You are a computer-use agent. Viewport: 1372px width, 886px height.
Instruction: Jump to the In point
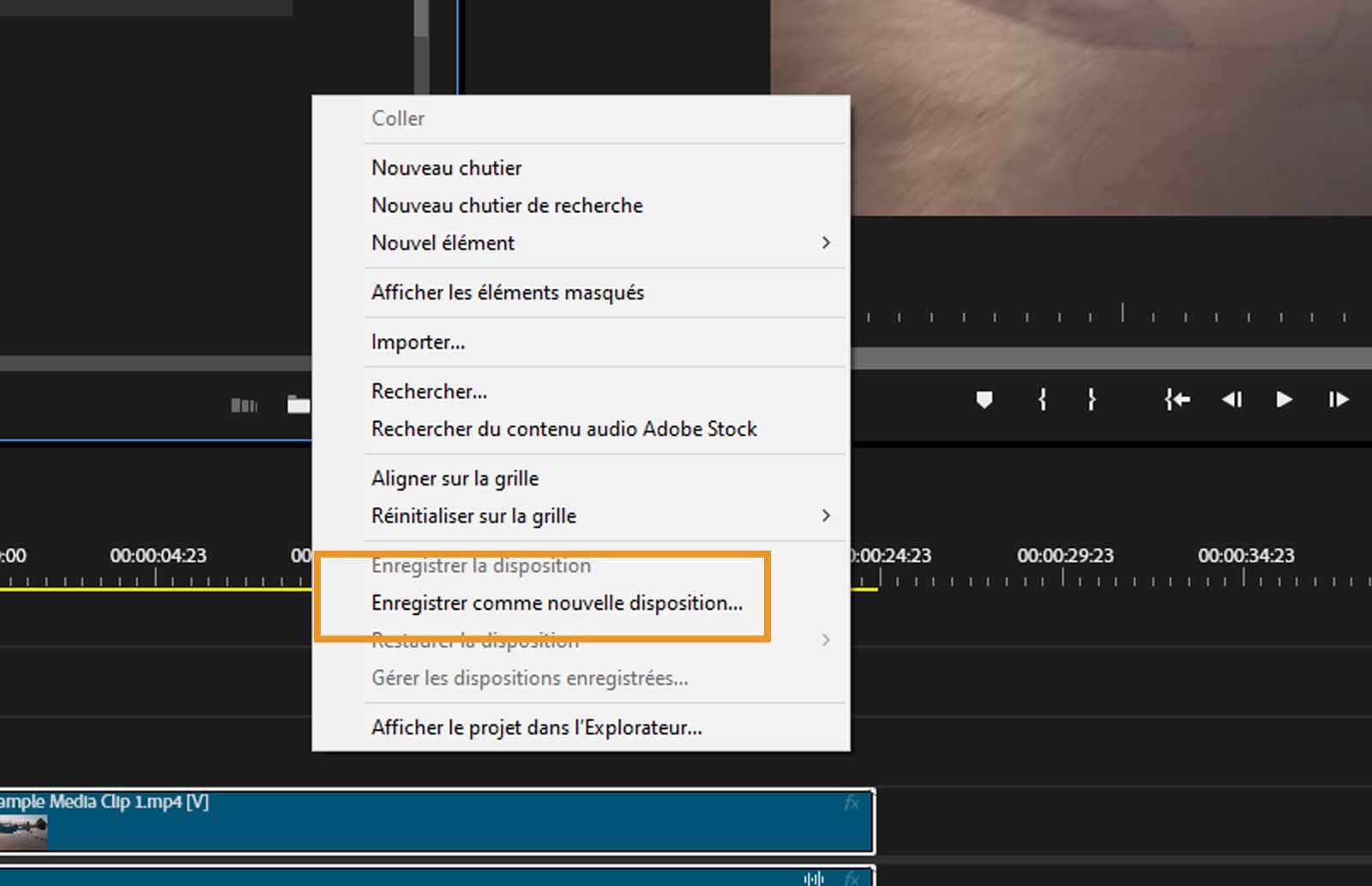coord(1176,400)
